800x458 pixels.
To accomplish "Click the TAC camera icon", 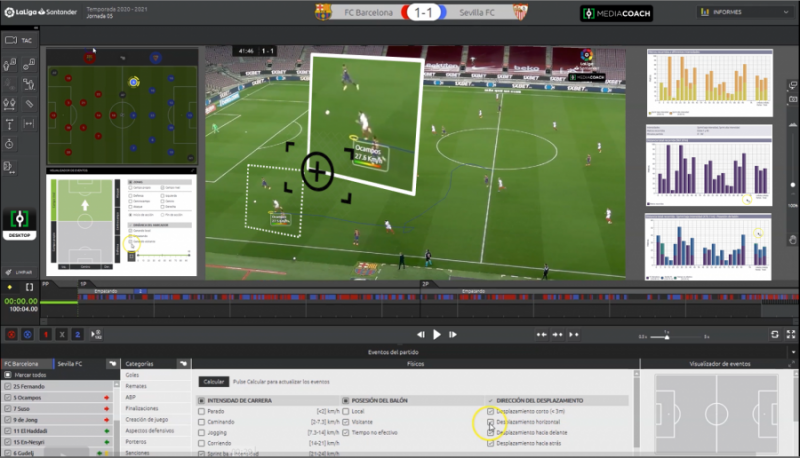I will [x=11, y=40].
